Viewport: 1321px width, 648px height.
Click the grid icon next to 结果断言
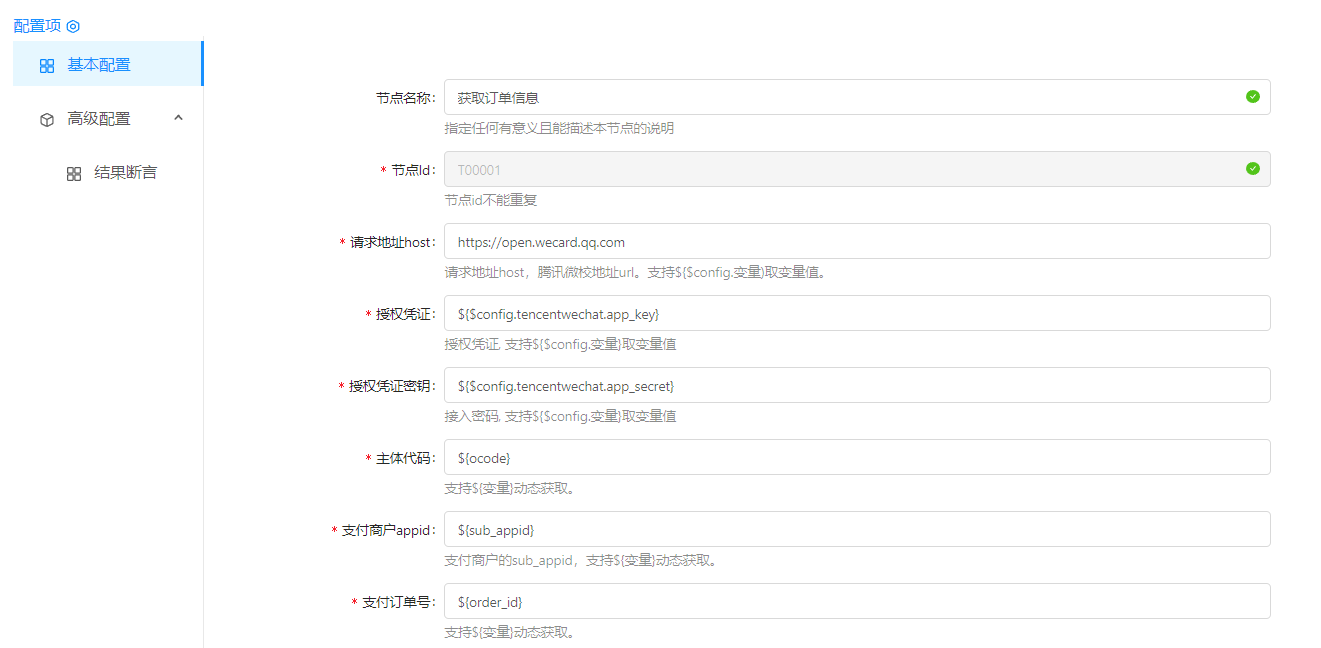pos(74,174)
